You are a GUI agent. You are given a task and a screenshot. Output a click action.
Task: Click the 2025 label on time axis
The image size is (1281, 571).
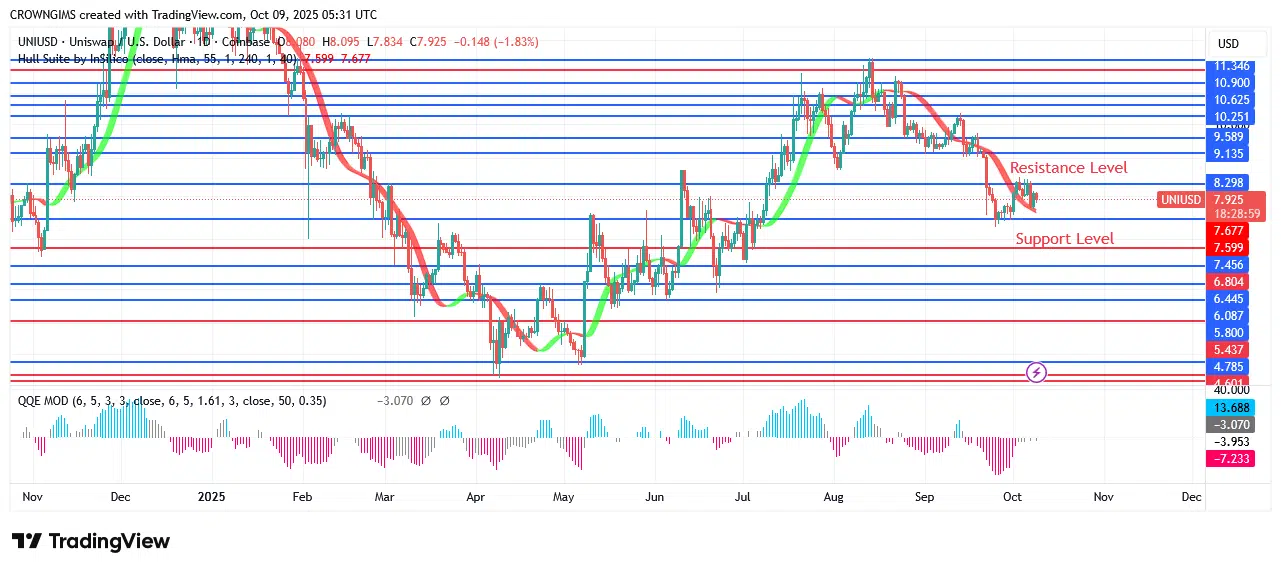coord(212,496)
